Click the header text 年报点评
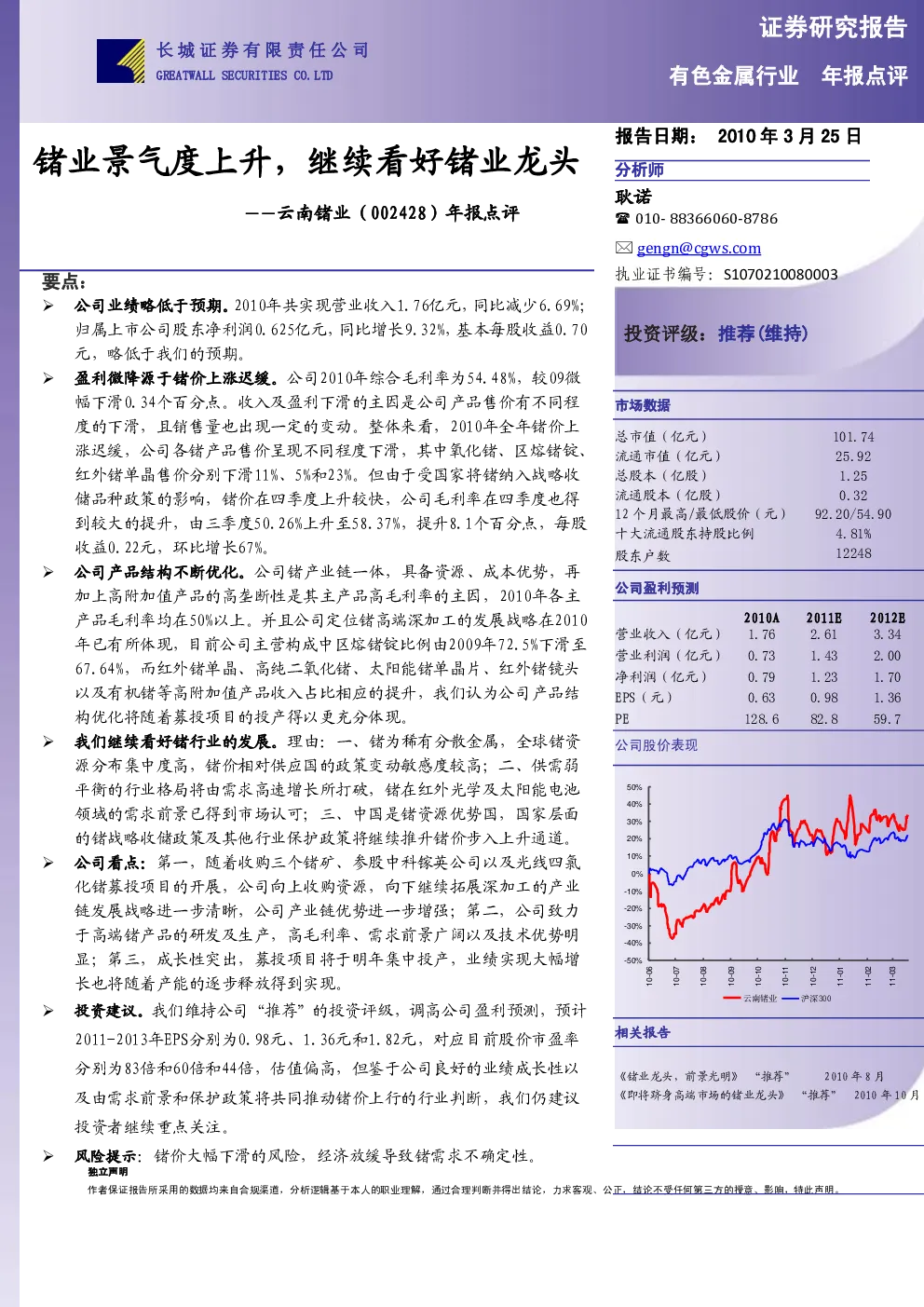 coord(864,75)
